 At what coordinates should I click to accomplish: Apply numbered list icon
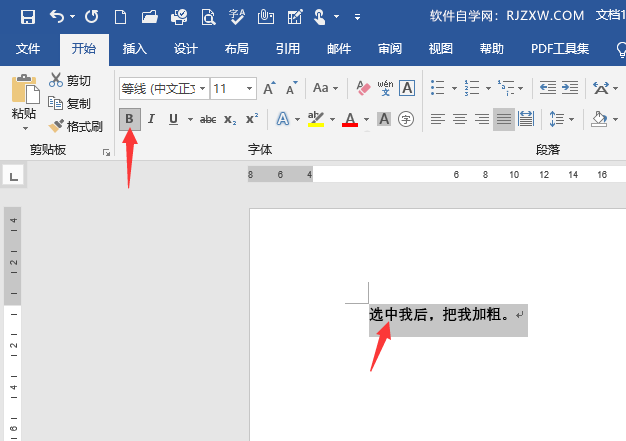[471, 88]
